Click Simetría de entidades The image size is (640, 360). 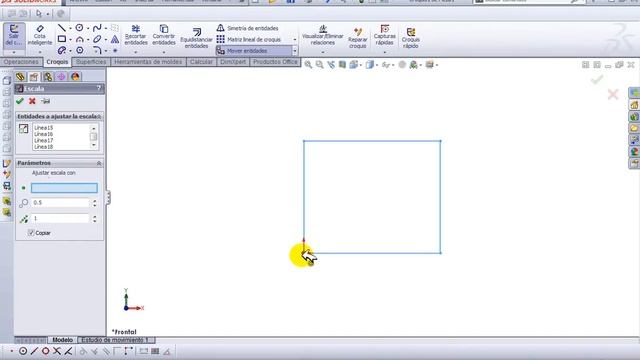[x=247, y=28]
